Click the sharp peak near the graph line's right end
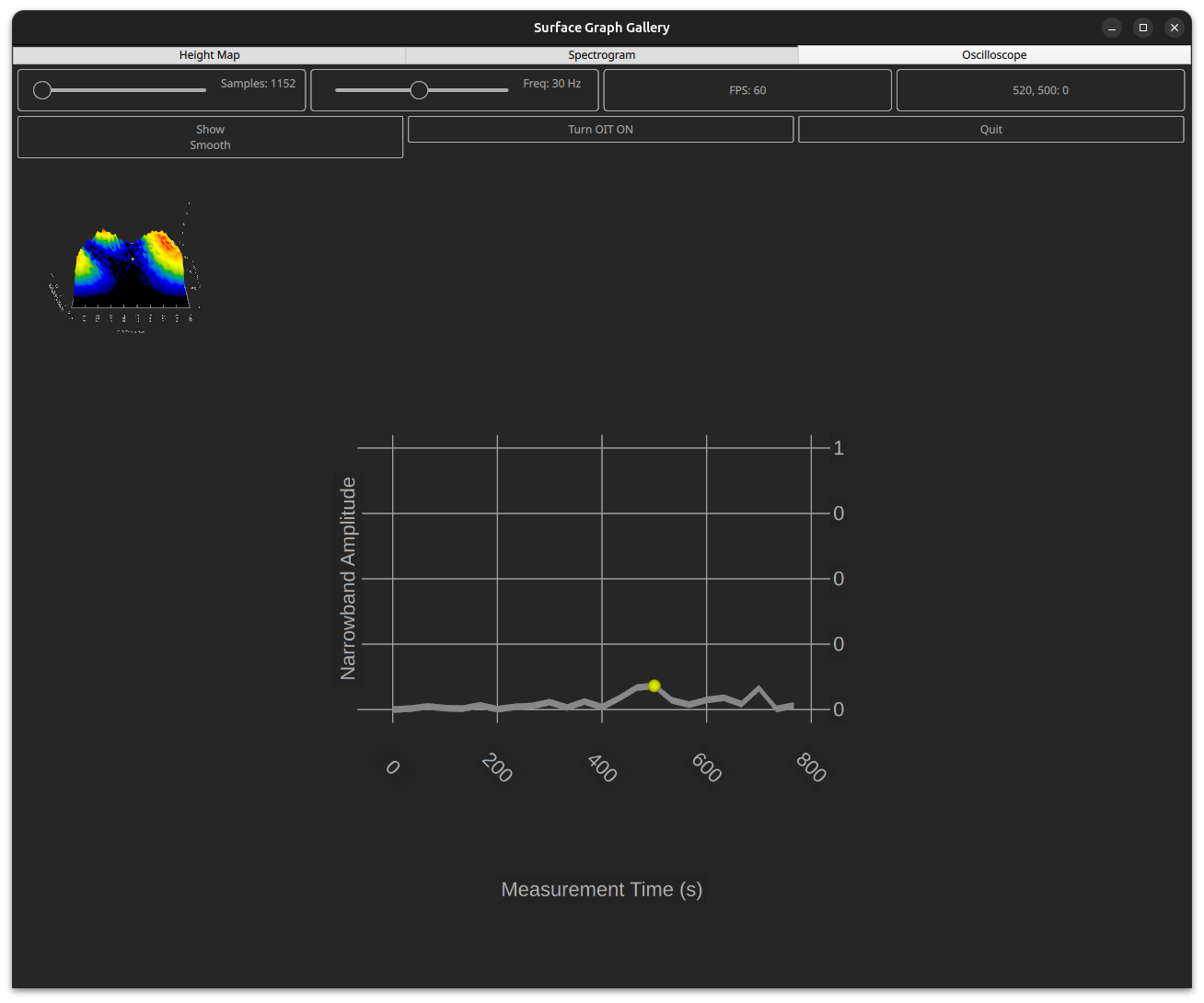 (758, 688)
